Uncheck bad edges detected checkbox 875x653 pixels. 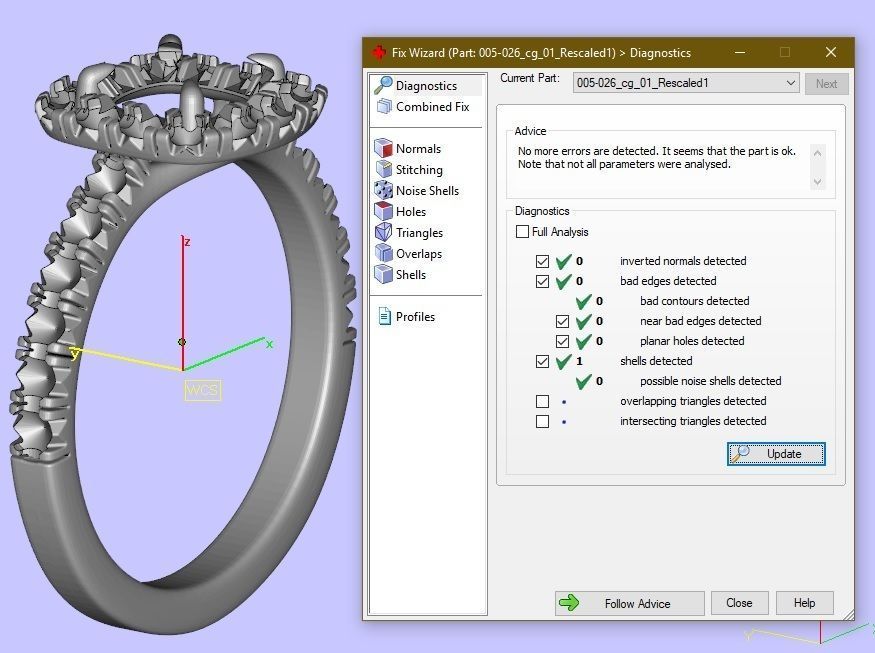pyautogui.click(x=542, y=281)
